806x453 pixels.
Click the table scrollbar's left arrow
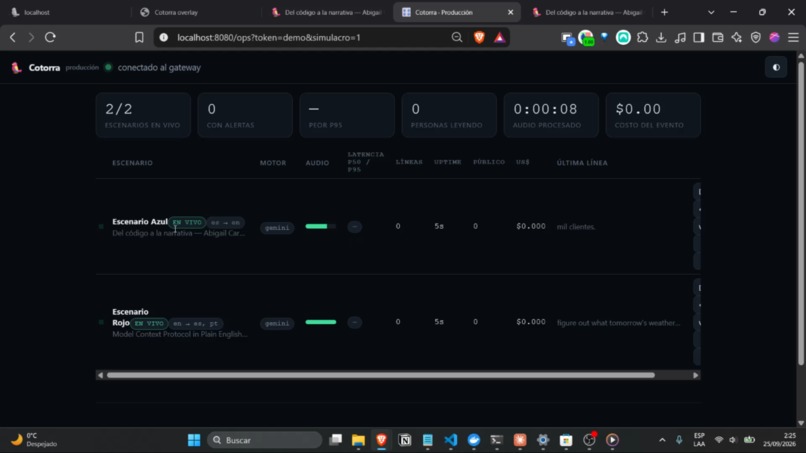click(x=100, y=375)
